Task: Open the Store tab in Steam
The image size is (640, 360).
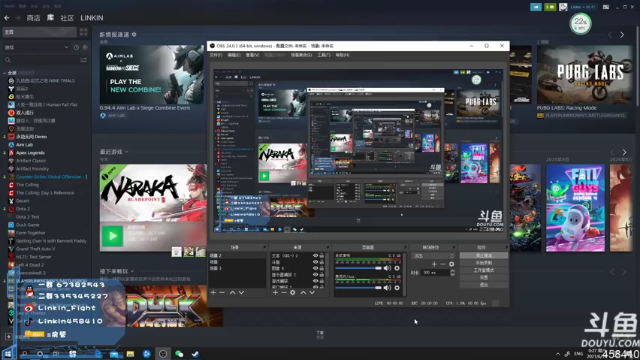Action: pyautogui.click(x=33, y=18)
